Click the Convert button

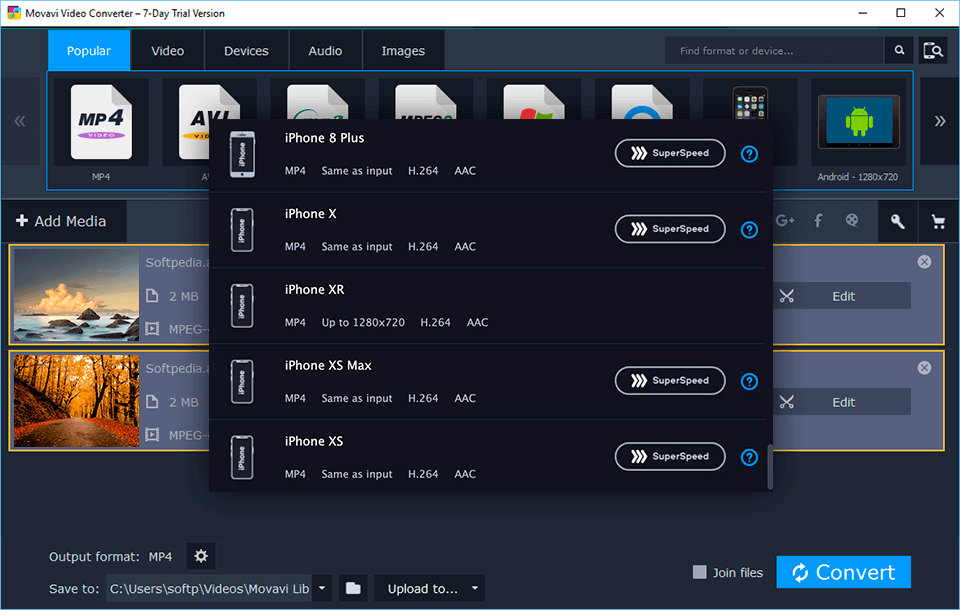click(x=843, y=572)
